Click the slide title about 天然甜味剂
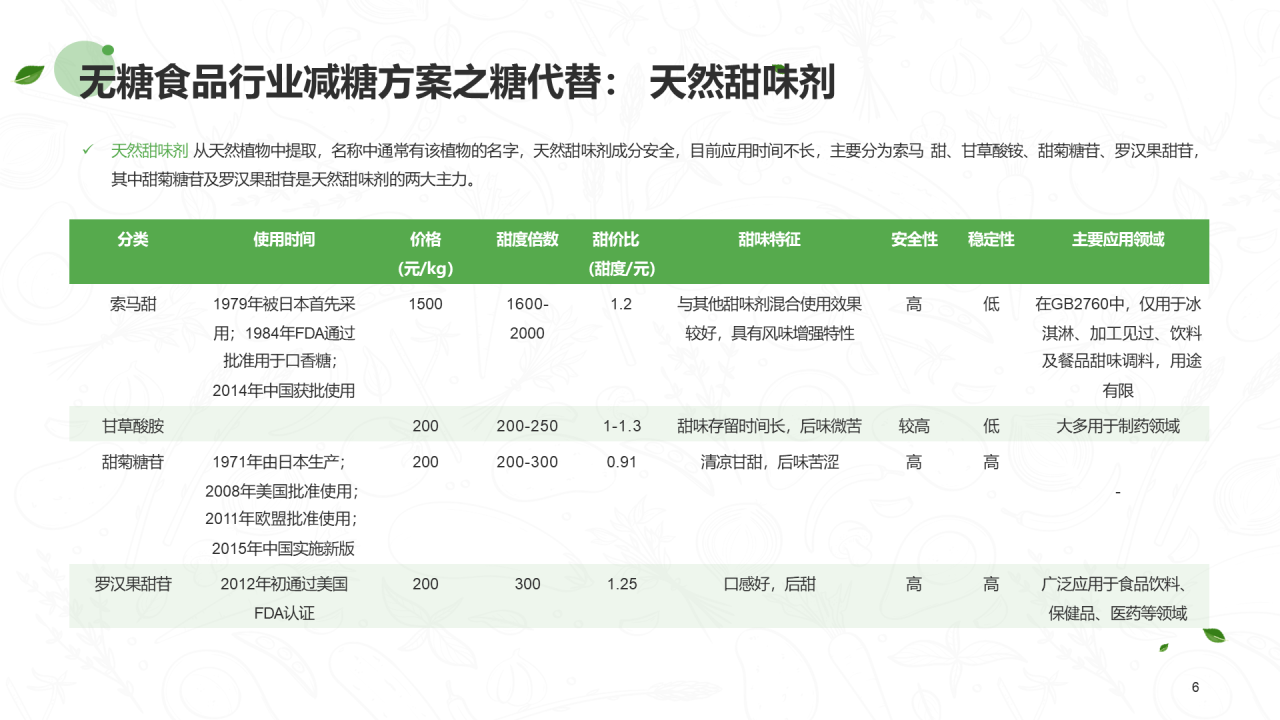1280x720 pixels. click(x=457, y=83)
